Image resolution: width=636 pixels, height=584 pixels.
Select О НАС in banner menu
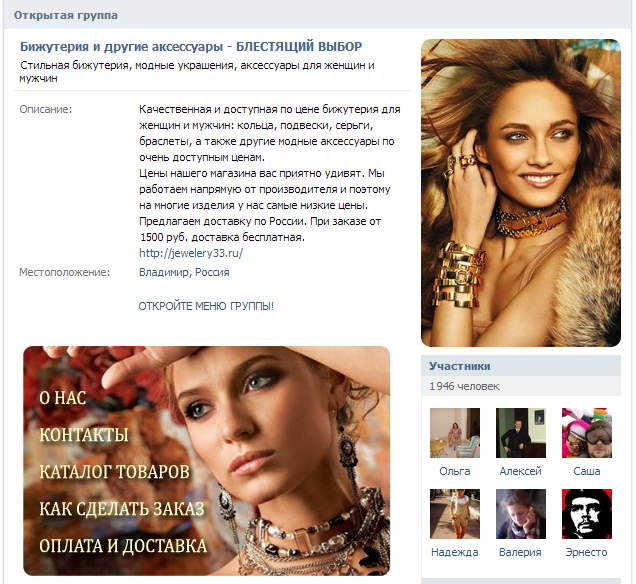tap(62, 398)
